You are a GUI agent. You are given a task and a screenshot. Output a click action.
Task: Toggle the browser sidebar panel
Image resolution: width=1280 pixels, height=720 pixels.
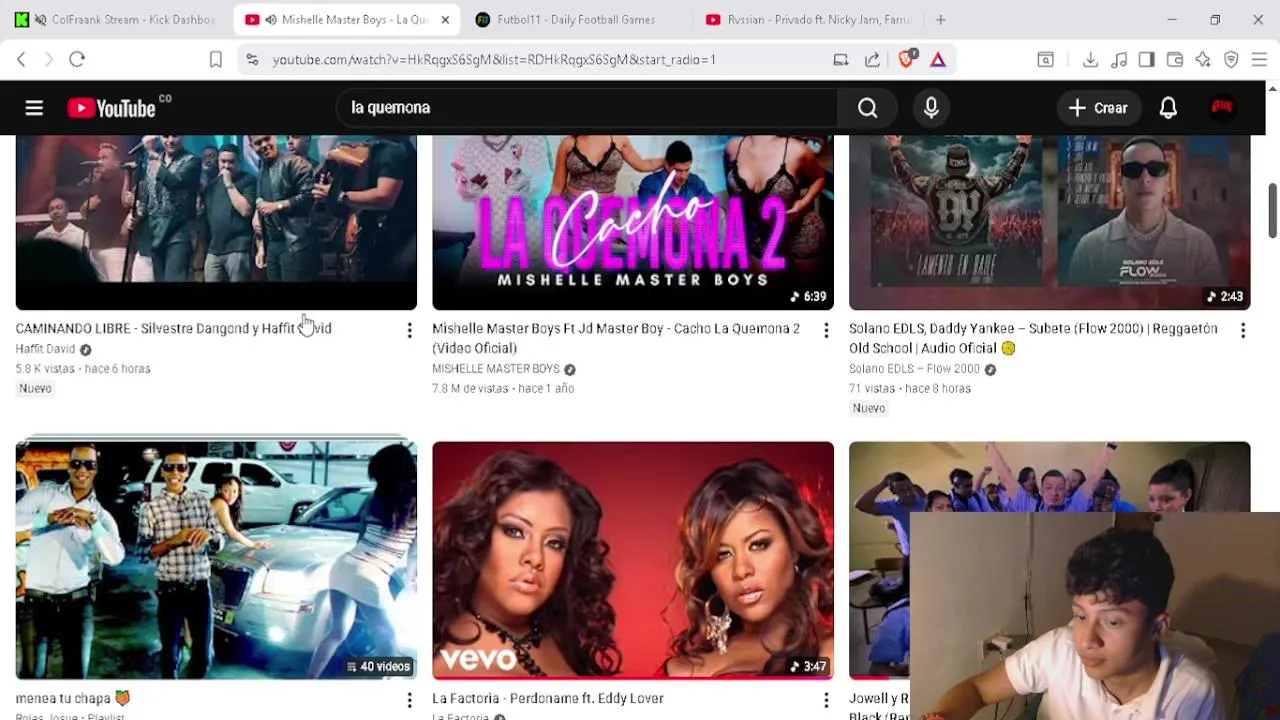[1147, 60]
